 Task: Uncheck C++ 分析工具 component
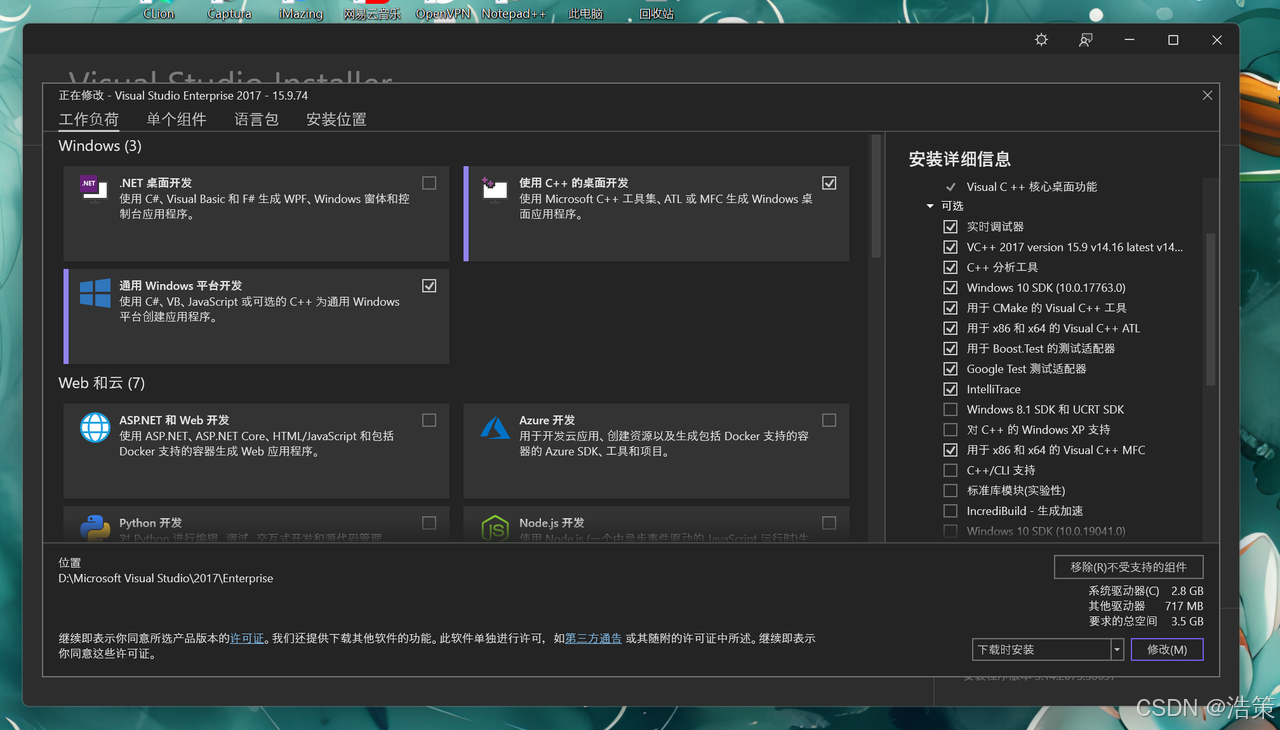point(950,267)
